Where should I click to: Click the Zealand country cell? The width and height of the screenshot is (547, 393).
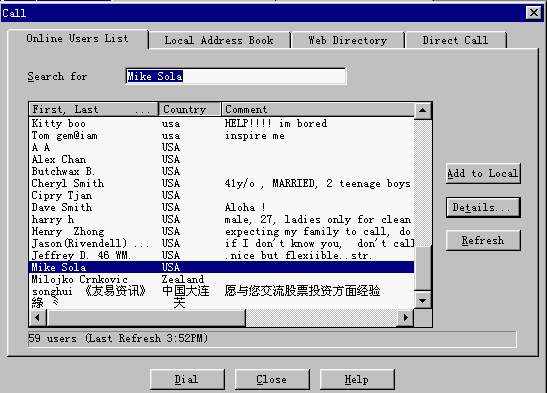(x=183, y=279)
